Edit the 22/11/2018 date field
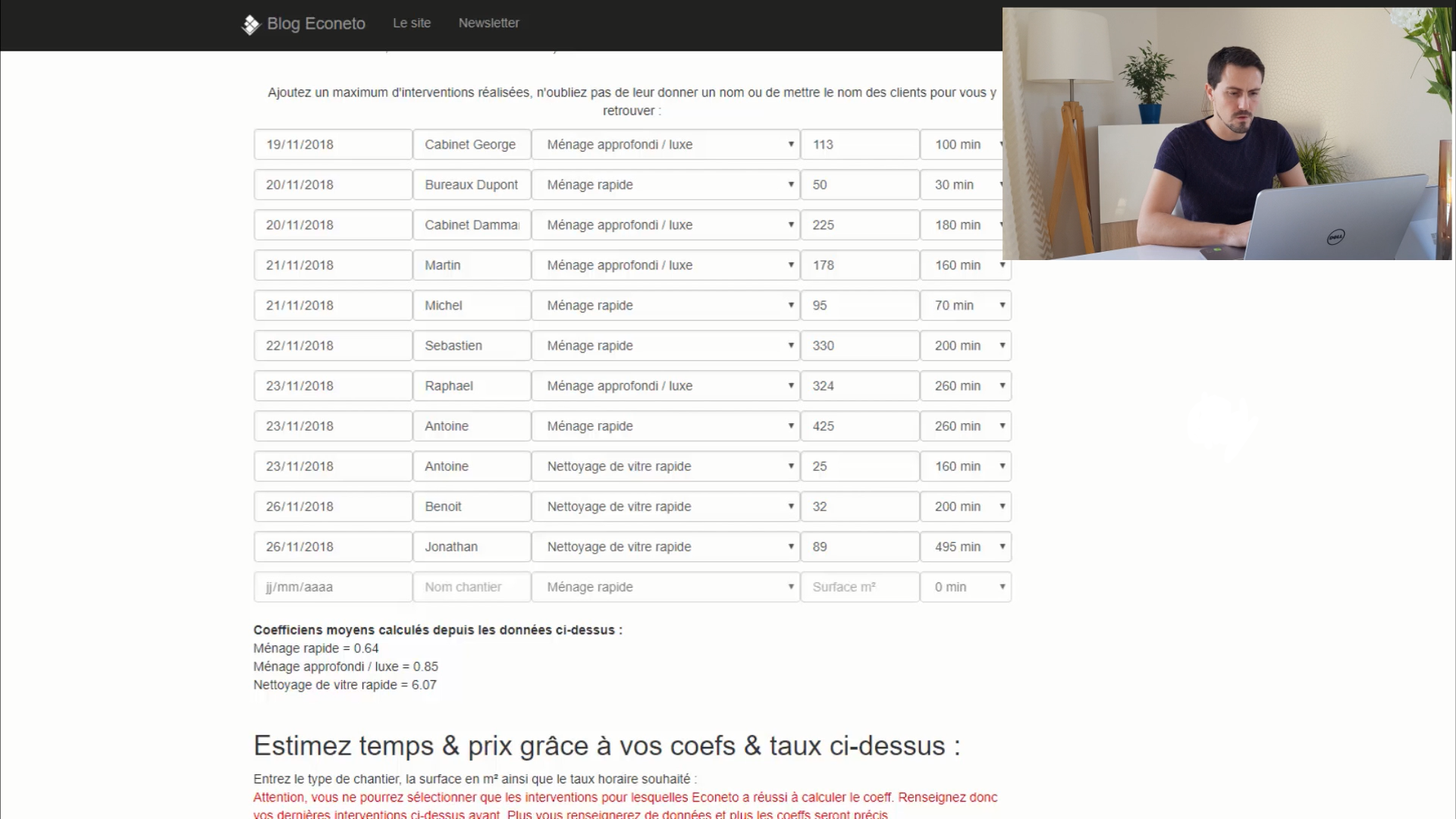Viewport: 1456px width, 819px height. 333,345
